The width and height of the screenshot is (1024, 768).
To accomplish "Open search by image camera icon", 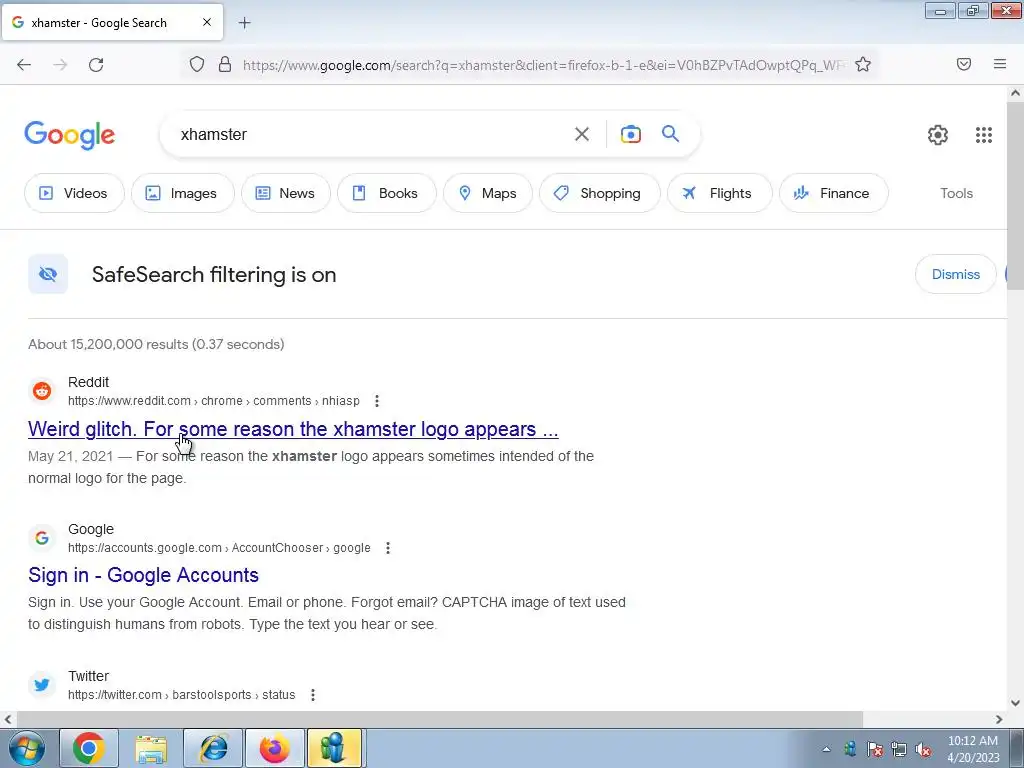I will (x=630, y=134).
